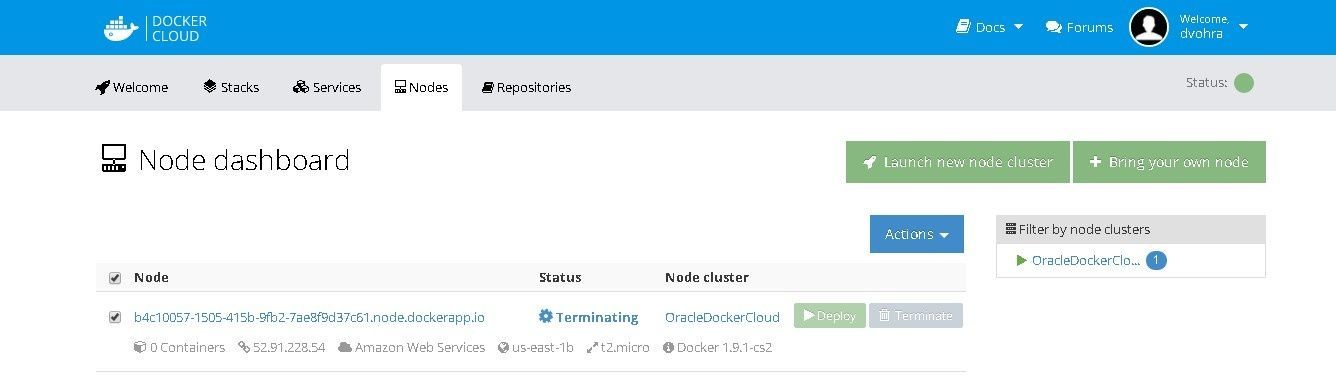This screenshot has width=1336, height=380.
Task: Open the dvohra user account dropdown arrow
Action: coord(1243,27)
